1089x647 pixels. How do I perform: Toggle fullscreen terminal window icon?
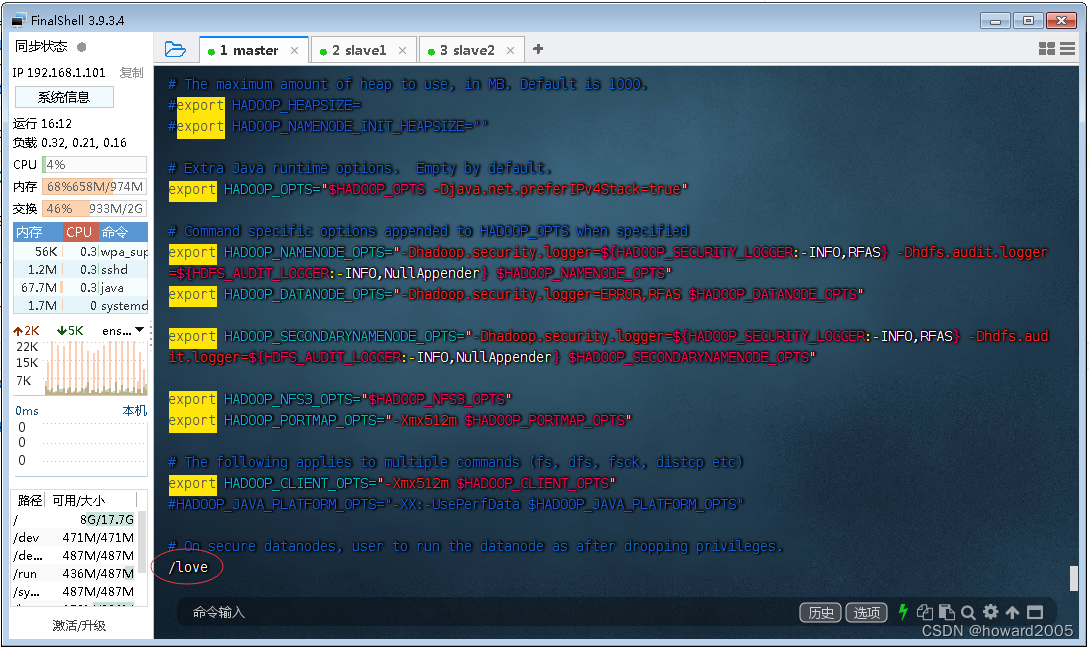click(x=1035, y=612)
